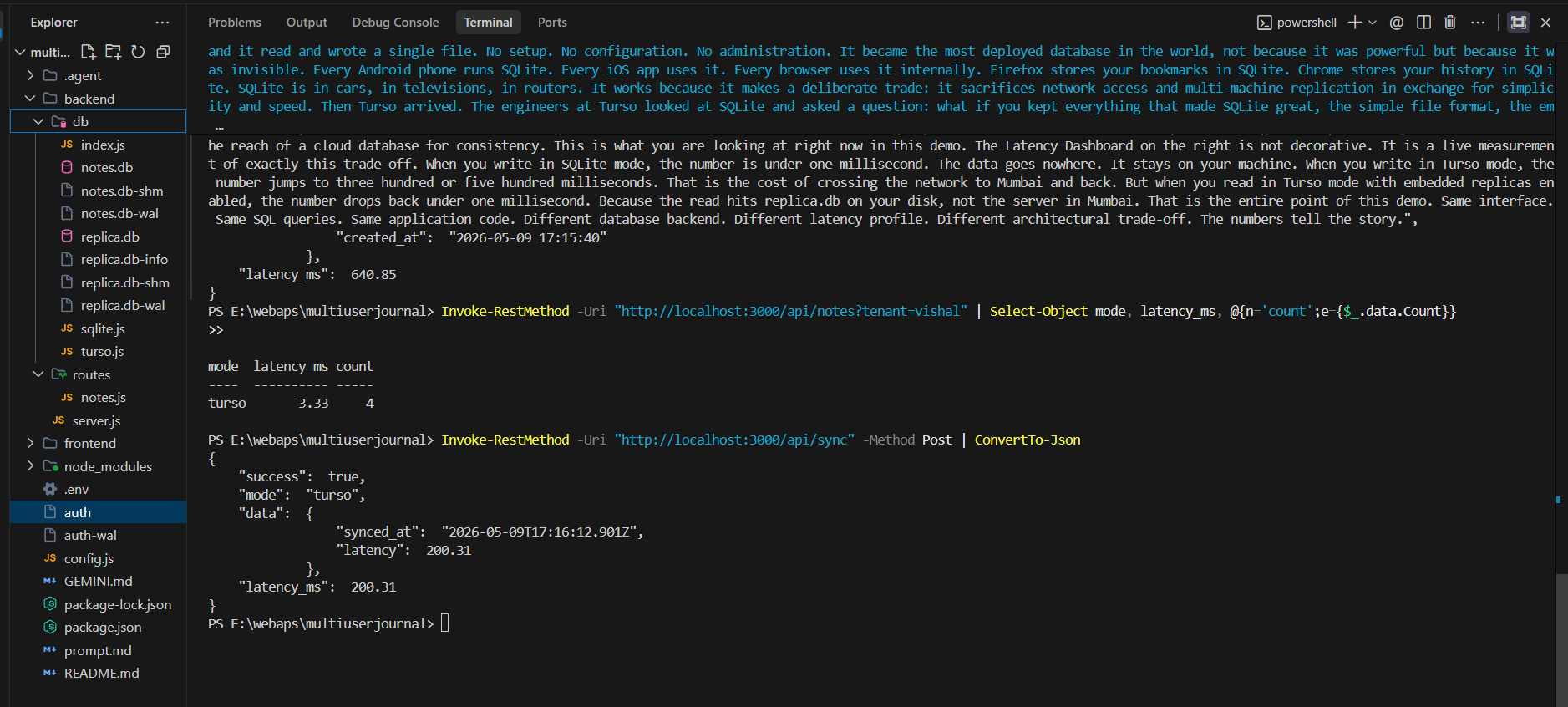1568x707 pixels.
Task: Open terminal panel more actions menu
Action: point(1478,23)
